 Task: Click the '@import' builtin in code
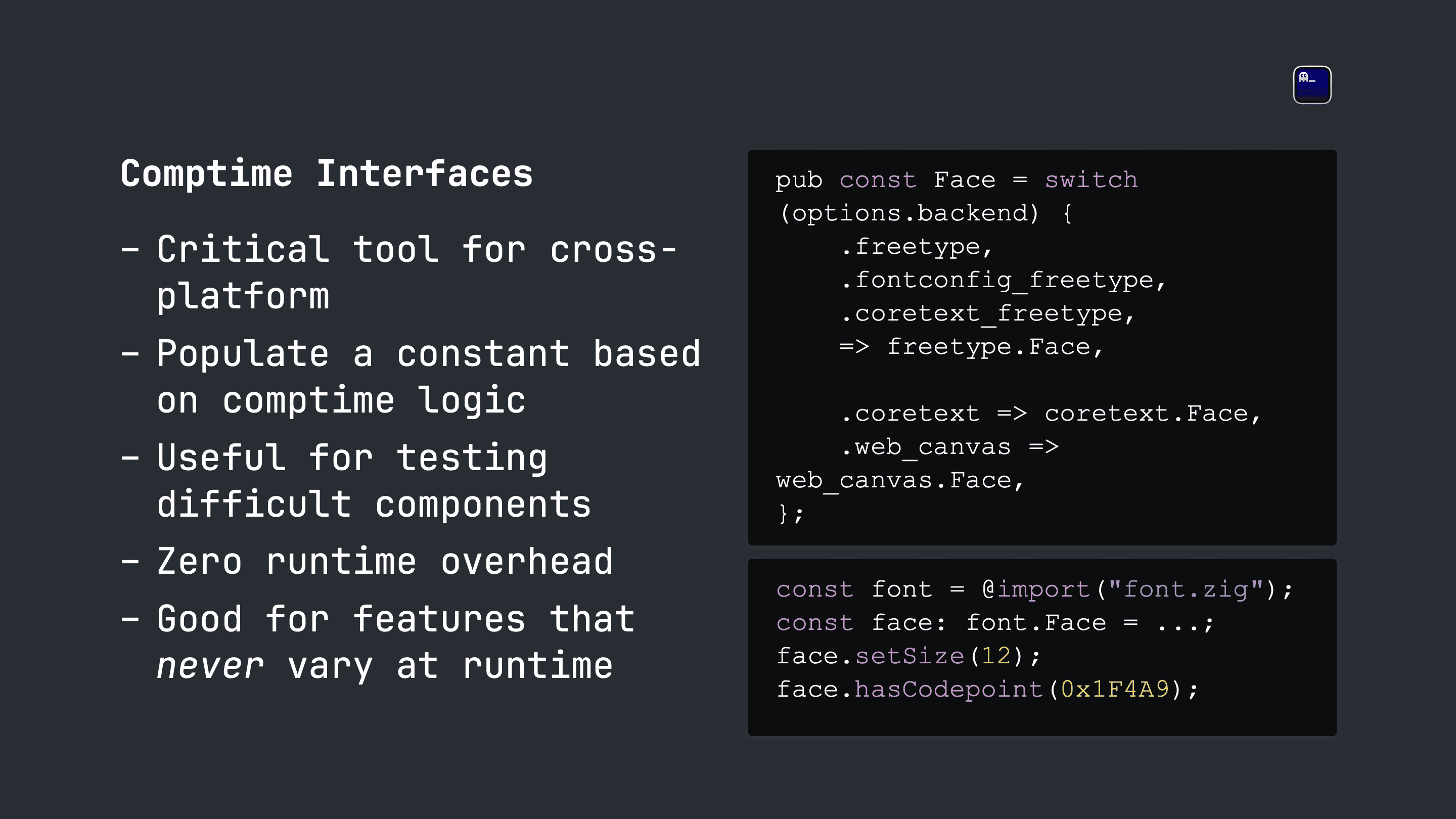coord(1035,589)
